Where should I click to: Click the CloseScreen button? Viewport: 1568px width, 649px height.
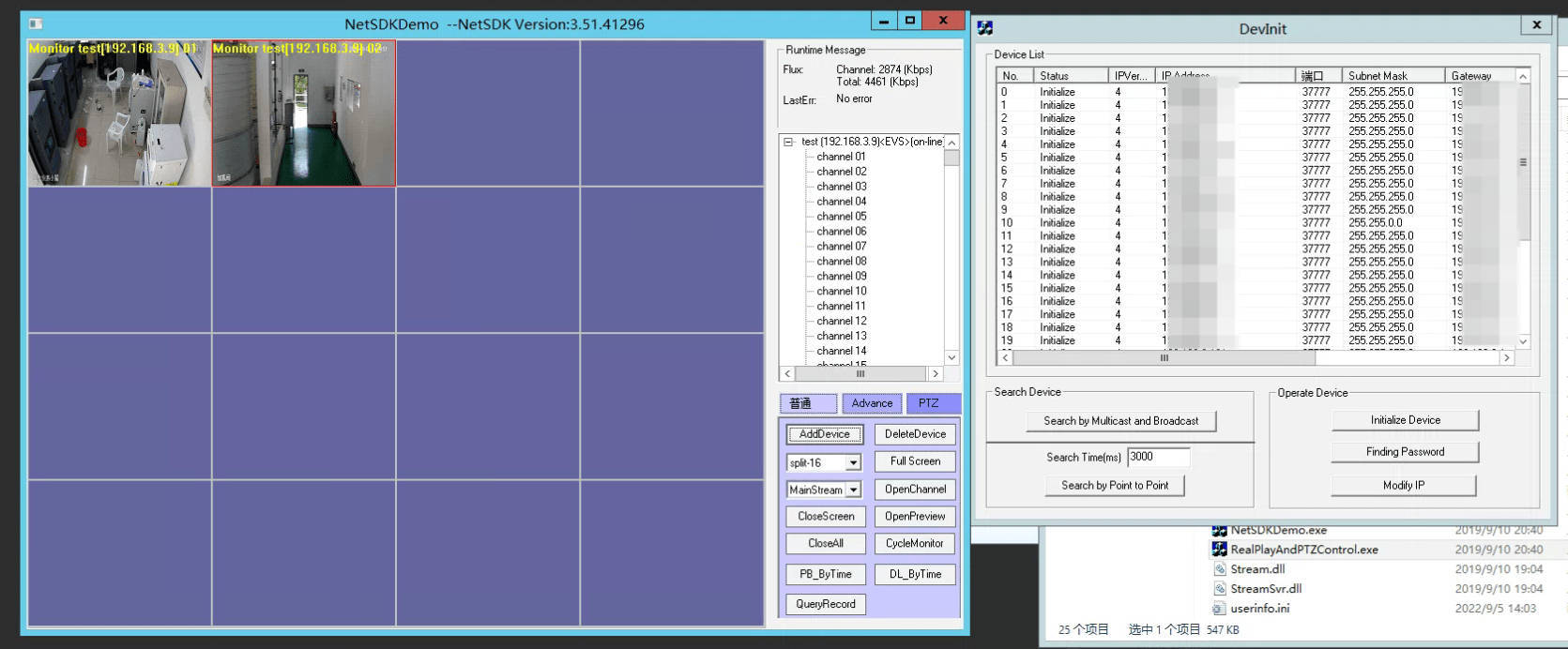pyautogui.click(x=826, y=516)
